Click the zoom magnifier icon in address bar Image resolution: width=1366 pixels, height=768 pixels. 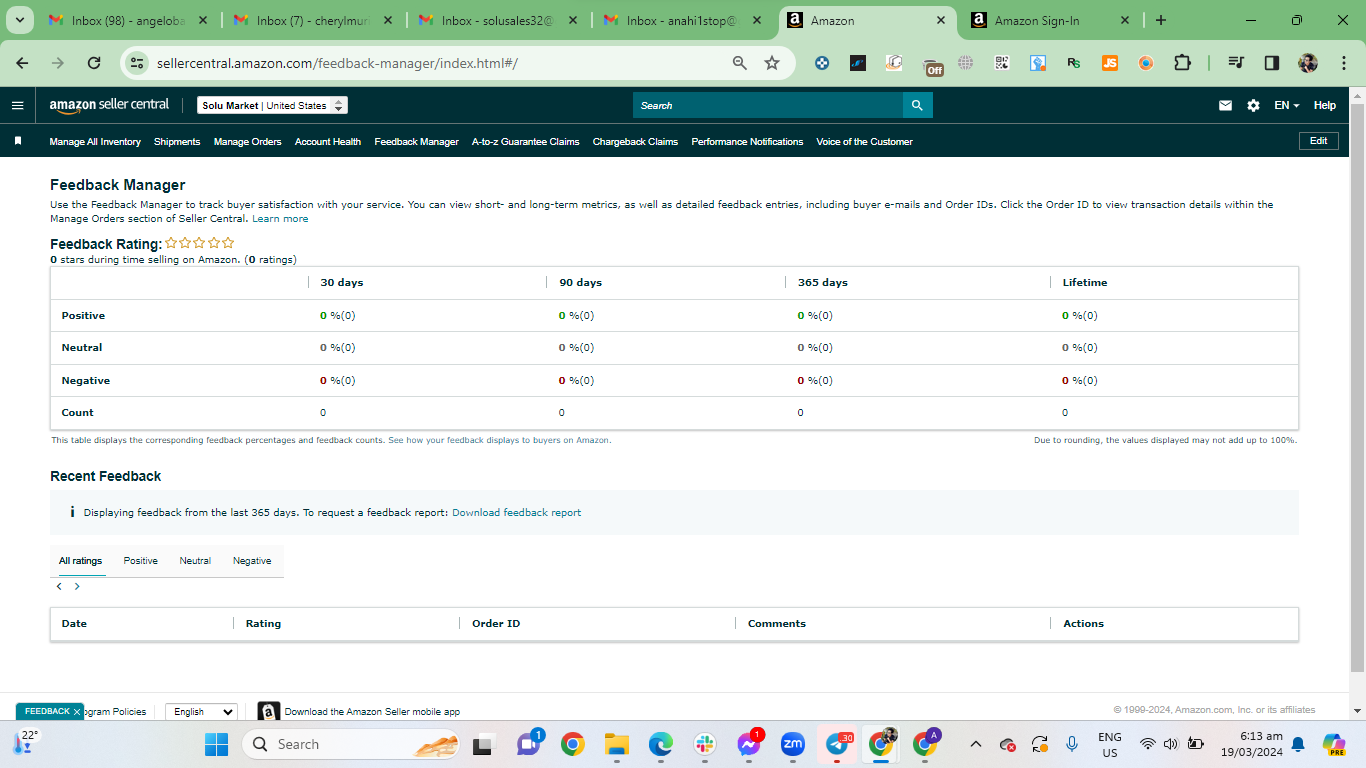coord(740,63)
